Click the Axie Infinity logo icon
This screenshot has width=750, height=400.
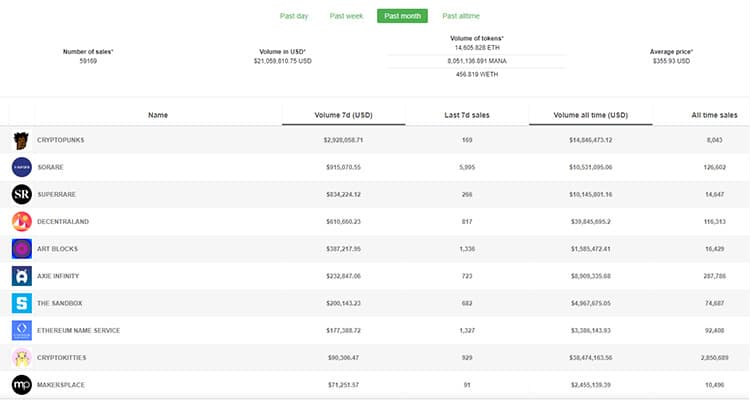coord(22,276)
